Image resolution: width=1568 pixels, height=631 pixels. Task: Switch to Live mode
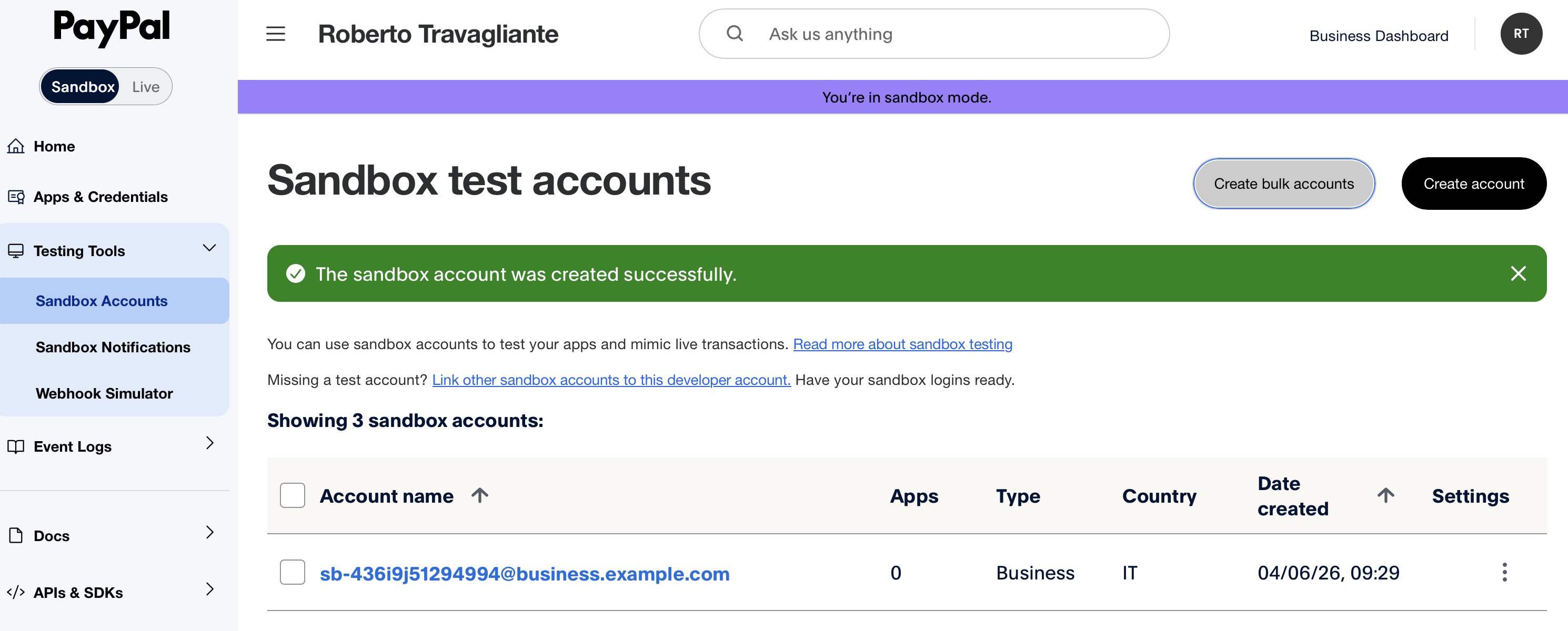145,86
